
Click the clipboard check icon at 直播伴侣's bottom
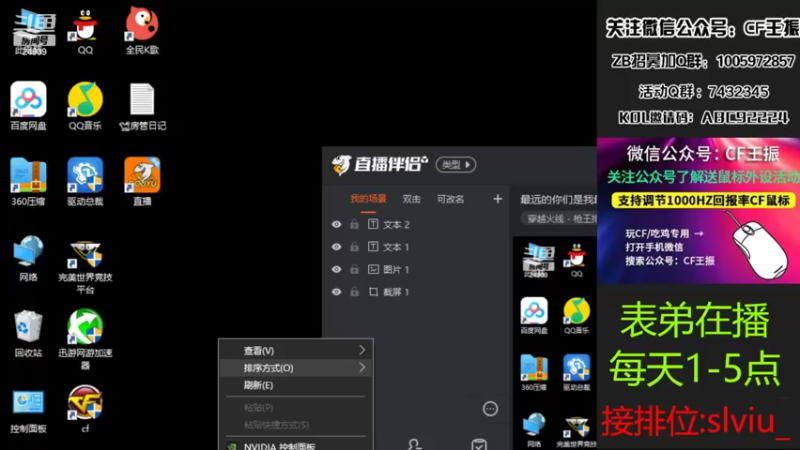click(x=479, y=444)
